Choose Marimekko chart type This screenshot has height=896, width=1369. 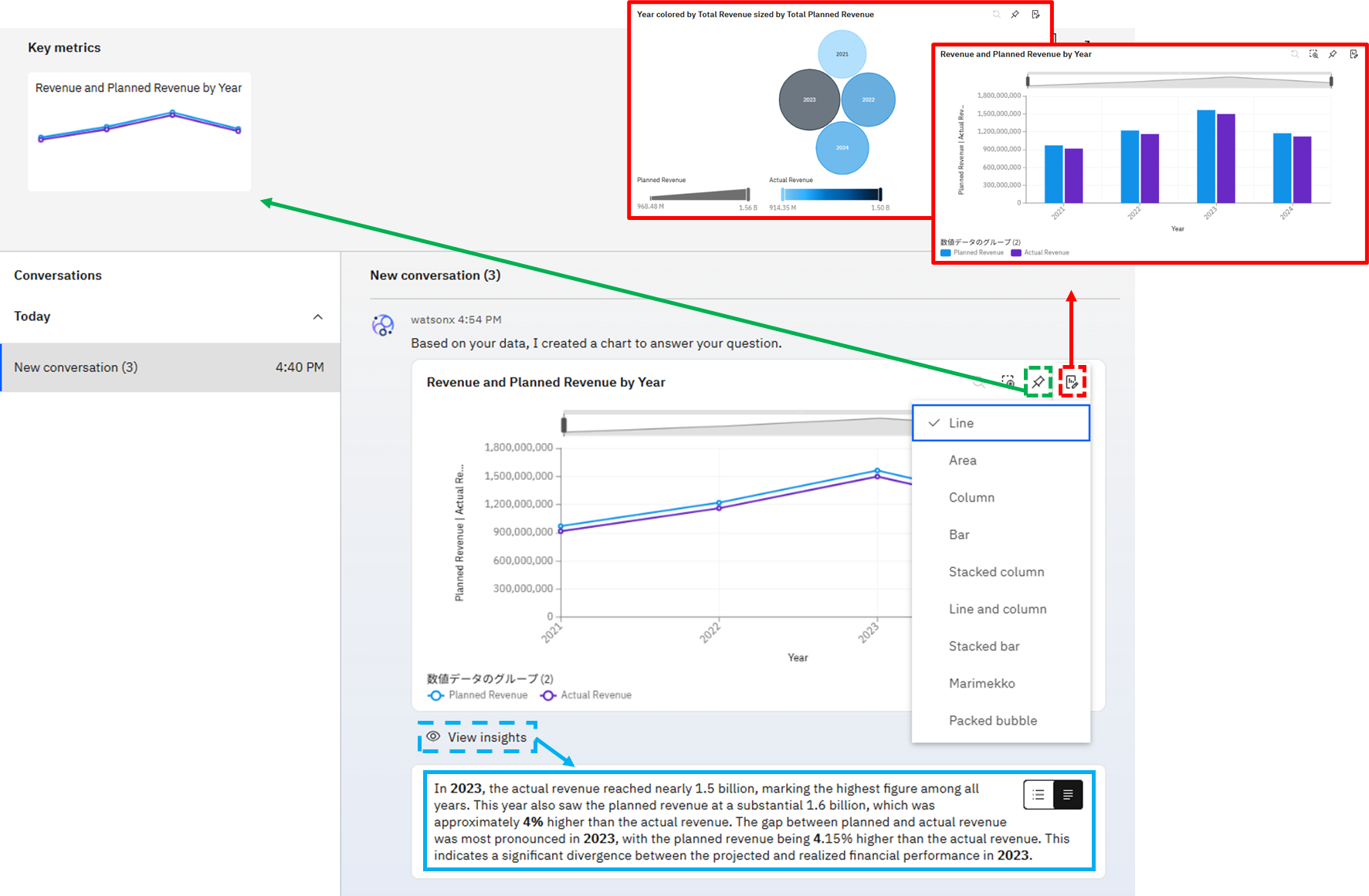[x=1001, y=683]
